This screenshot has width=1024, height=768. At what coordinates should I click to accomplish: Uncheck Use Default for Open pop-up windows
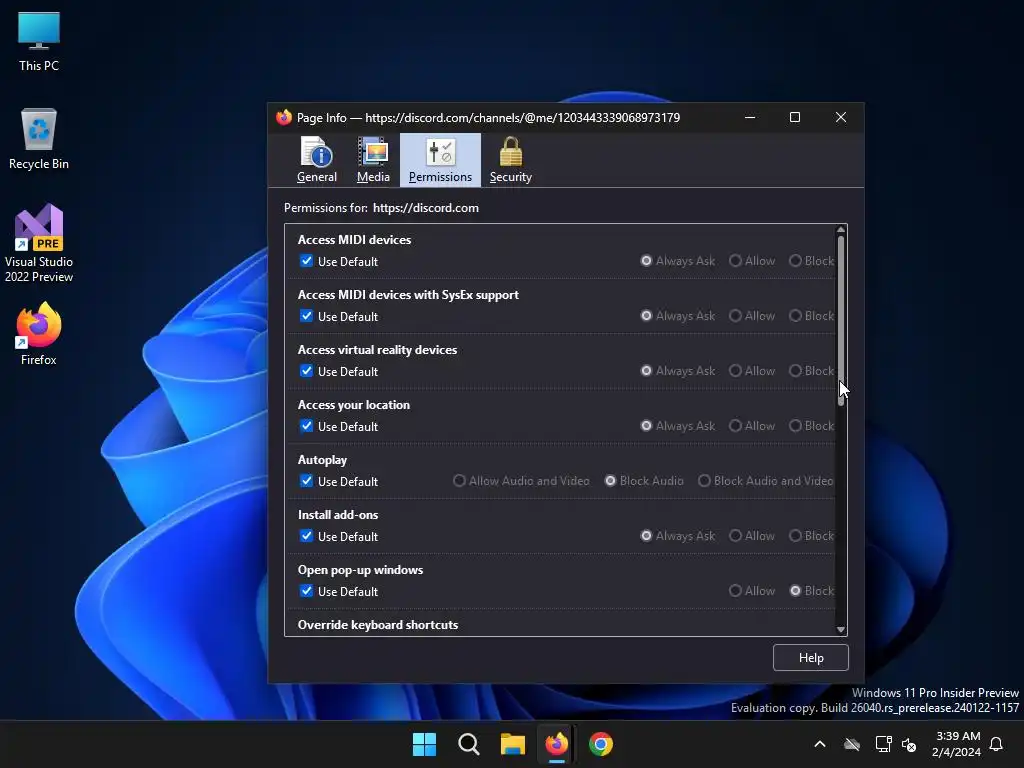(x=306, y=590)
